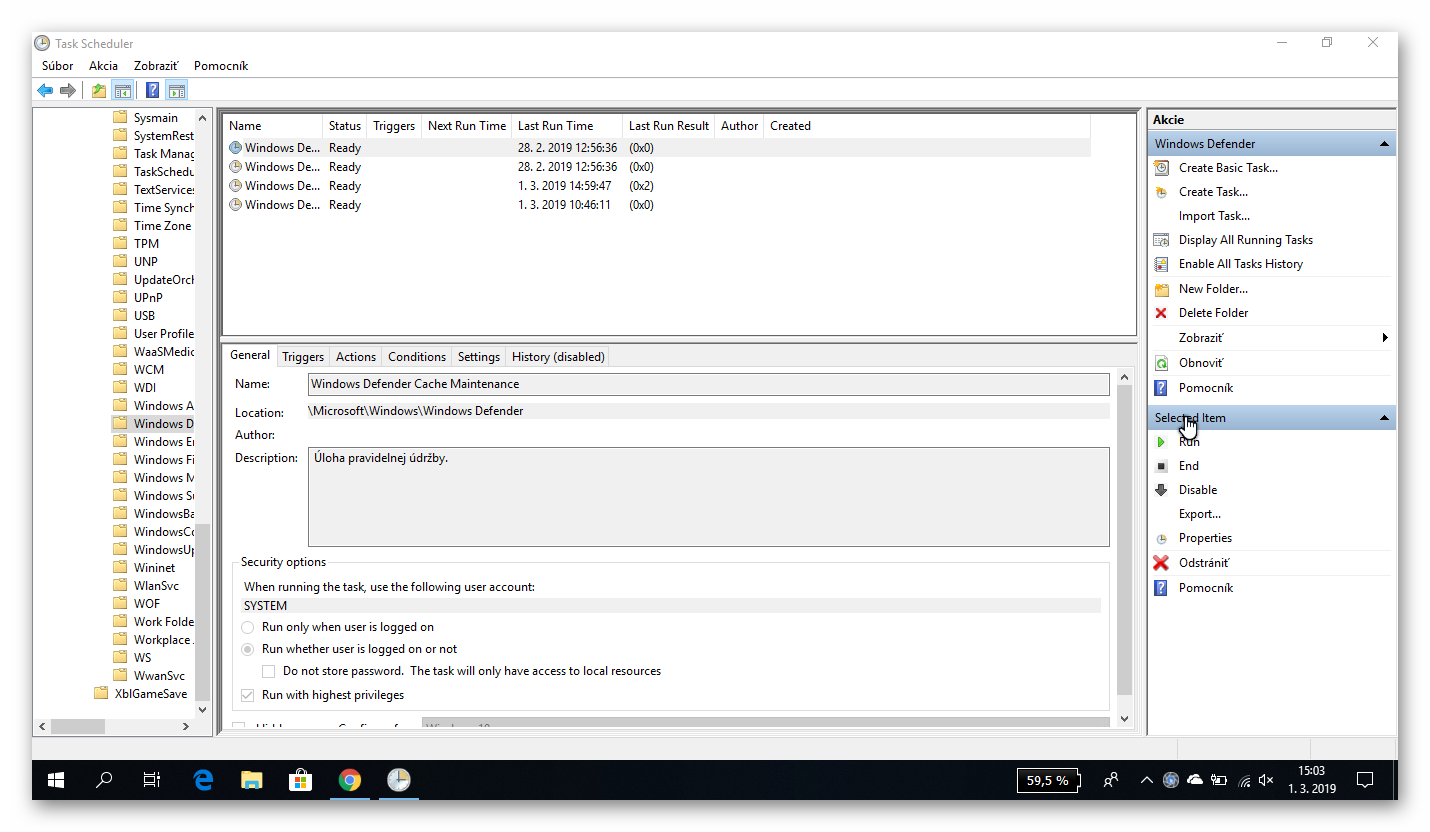Screen dimensions: 1430x832
Task: Open the Akcia menu
Action: pyautogui.click(x=103, y=66)
